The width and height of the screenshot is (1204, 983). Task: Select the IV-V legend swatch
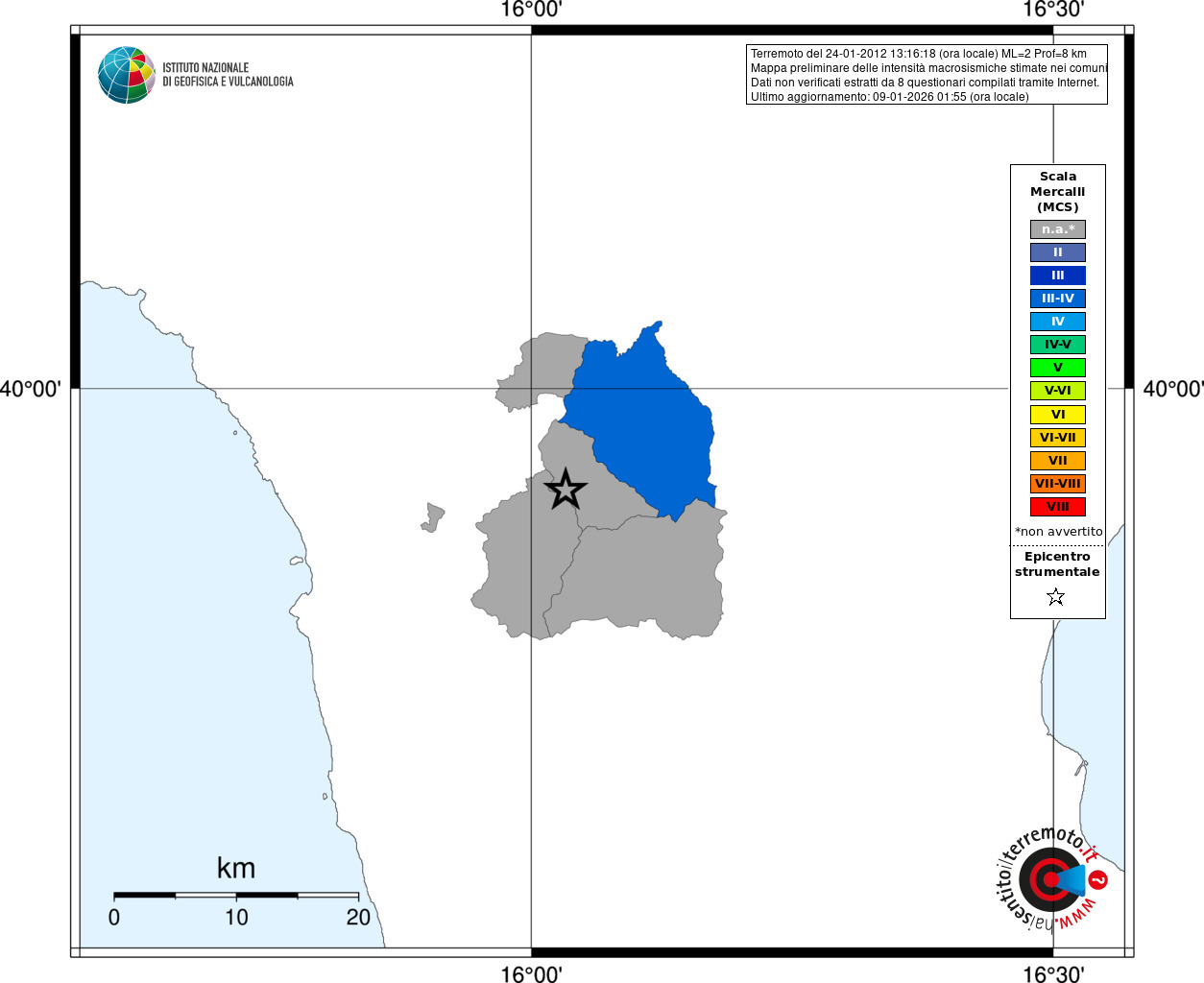[x=1058, y=345]
